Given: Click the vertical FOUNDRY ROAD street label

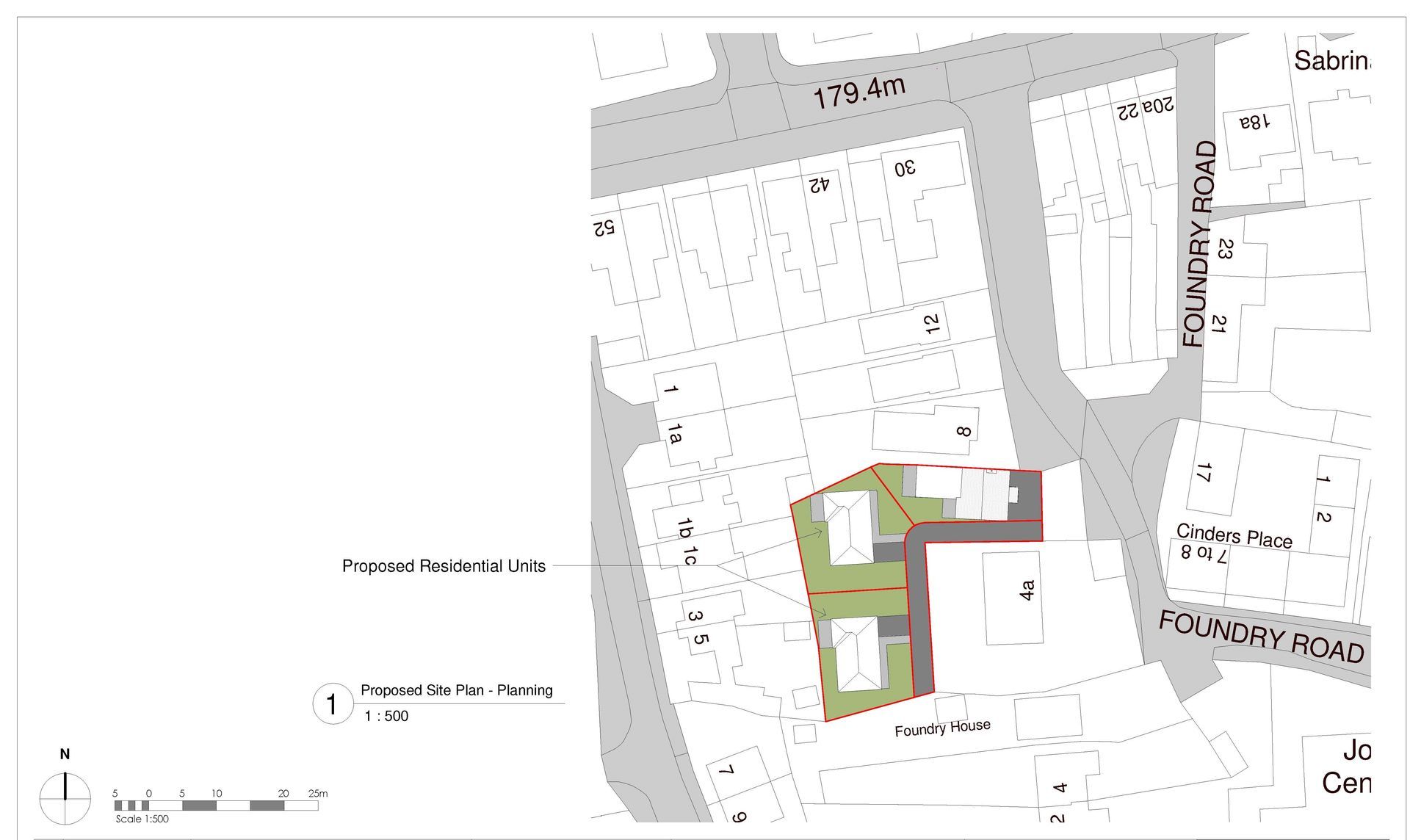Looking at the screenshot, I should tap(1198, 245).
